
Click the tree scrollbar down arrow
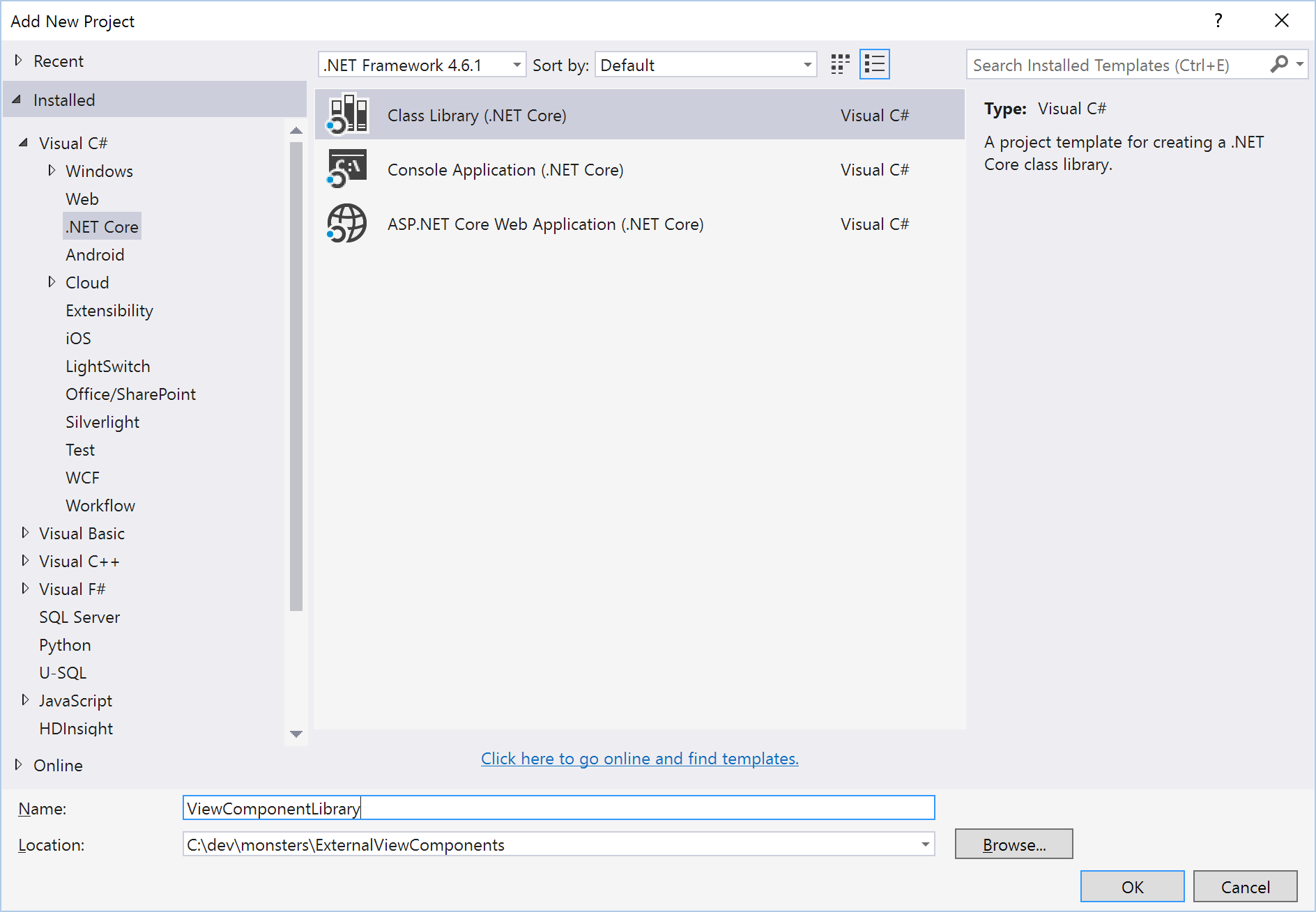click(296, 734)
